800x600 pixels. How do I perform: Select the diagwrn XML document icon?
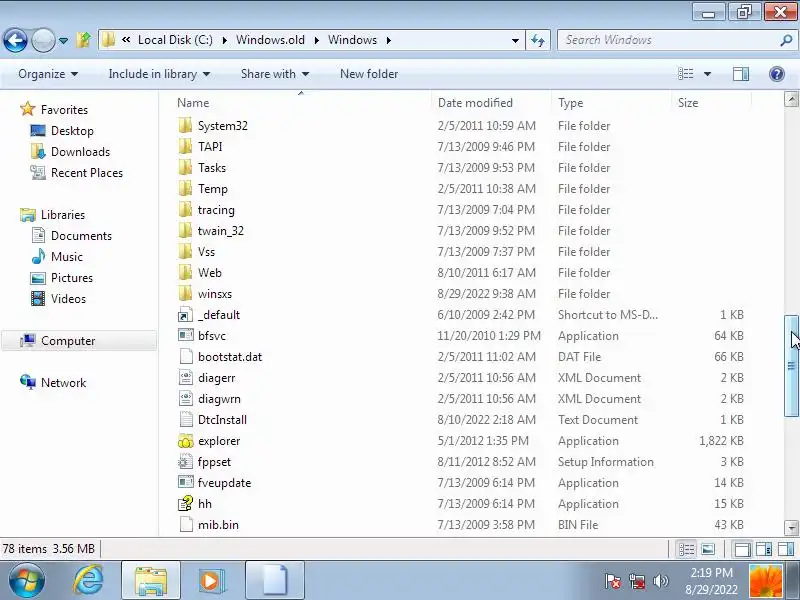186,398
